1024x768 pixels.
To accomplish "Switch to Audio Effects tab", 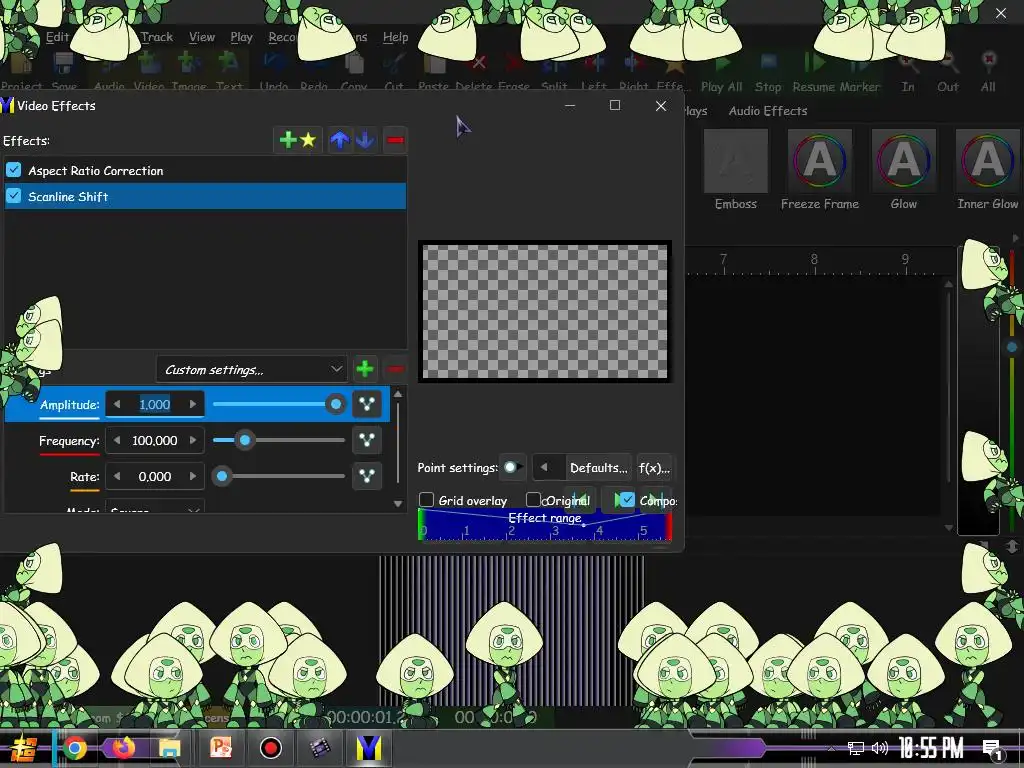I will [x=767, y=110].
